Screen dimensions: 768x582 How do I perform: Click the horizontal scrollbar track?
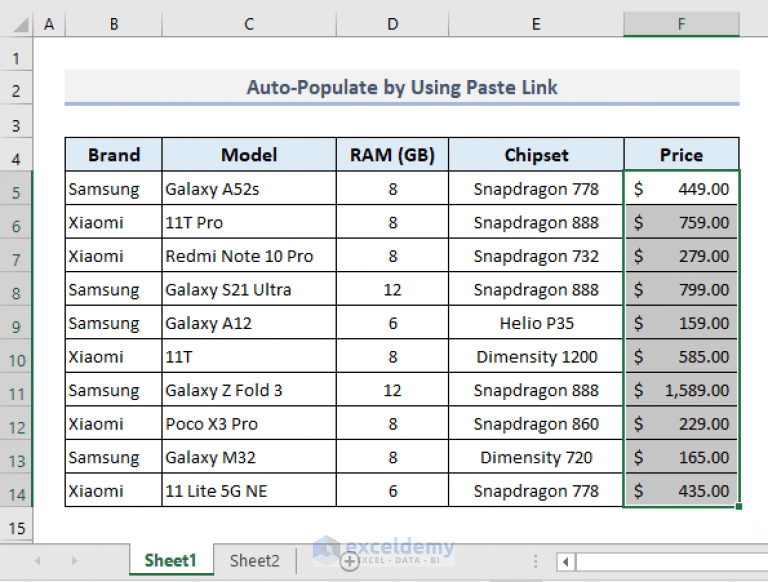click(x=672, y=561)
